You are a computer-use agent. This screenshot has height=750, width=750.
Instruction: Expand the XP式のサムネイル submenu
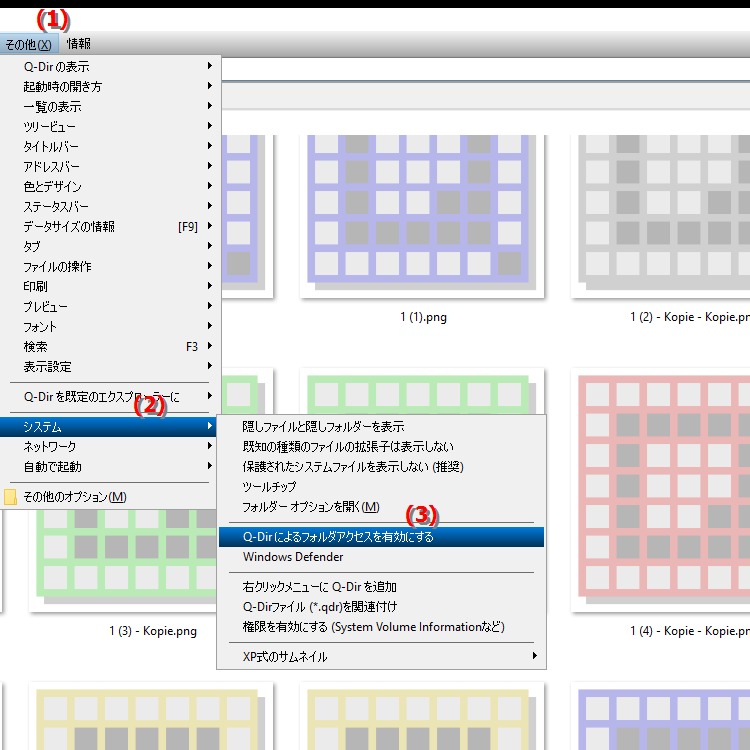[x=381, y=656]
